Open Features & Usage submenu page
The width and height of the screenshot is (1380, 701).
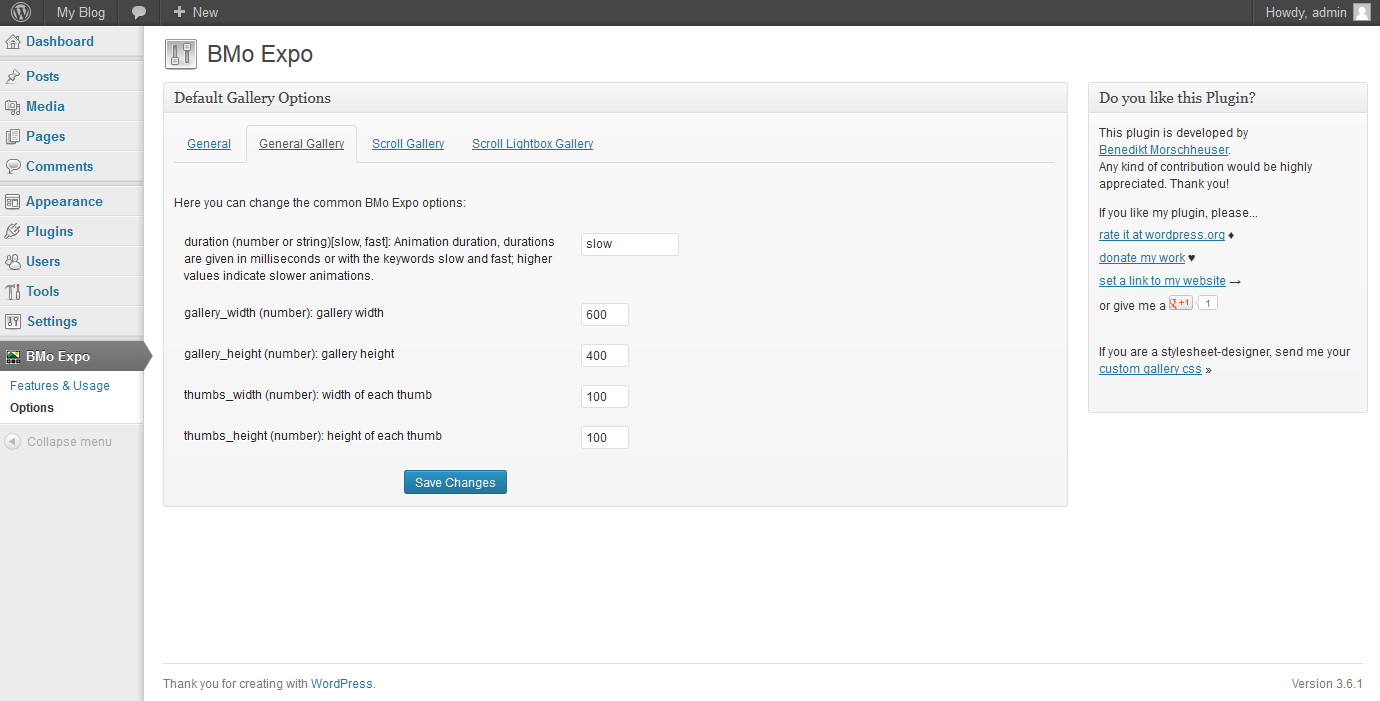click(x=60, y=385)
